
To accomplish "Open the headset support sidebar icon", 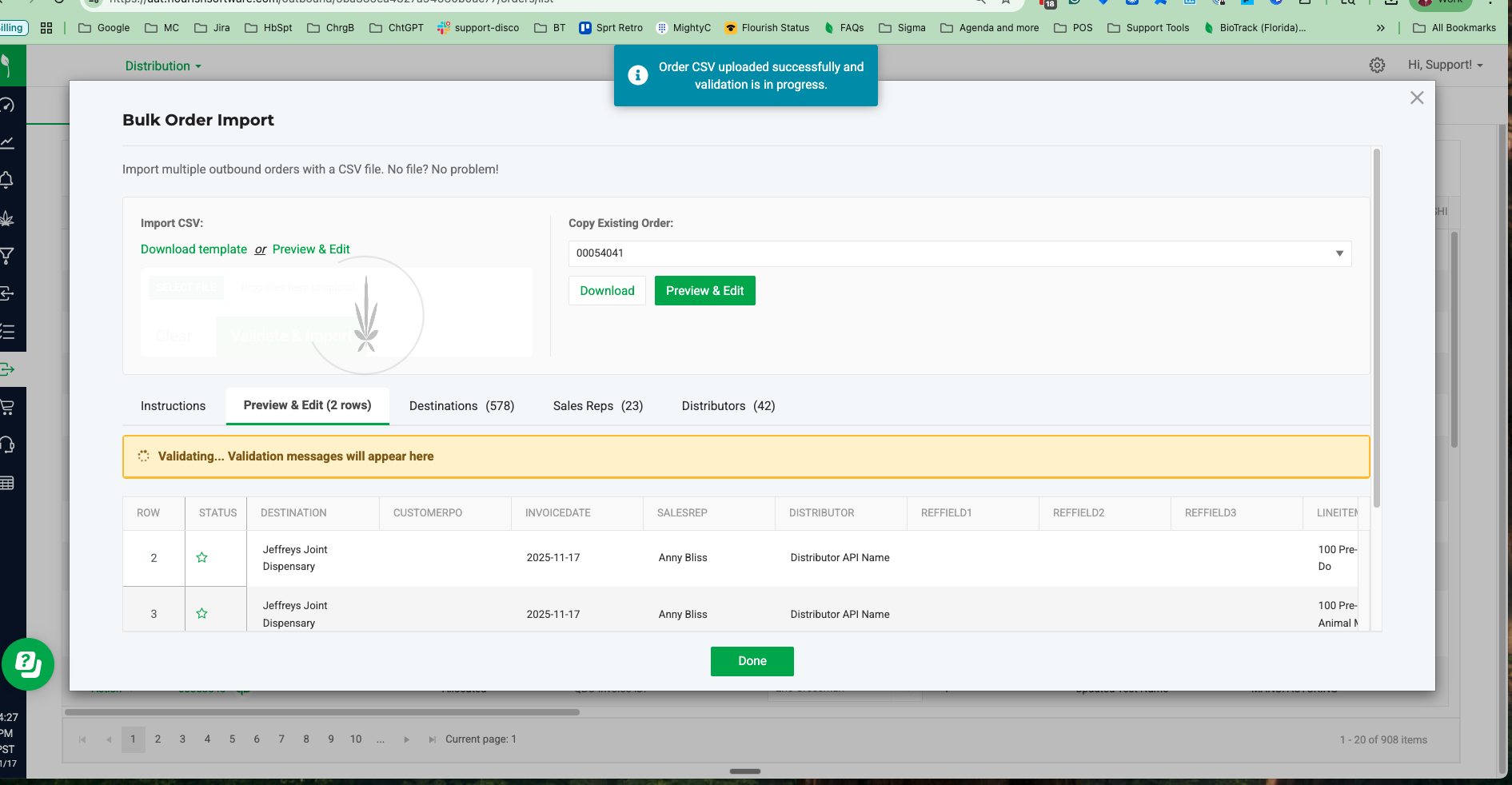I will (6, 444).
